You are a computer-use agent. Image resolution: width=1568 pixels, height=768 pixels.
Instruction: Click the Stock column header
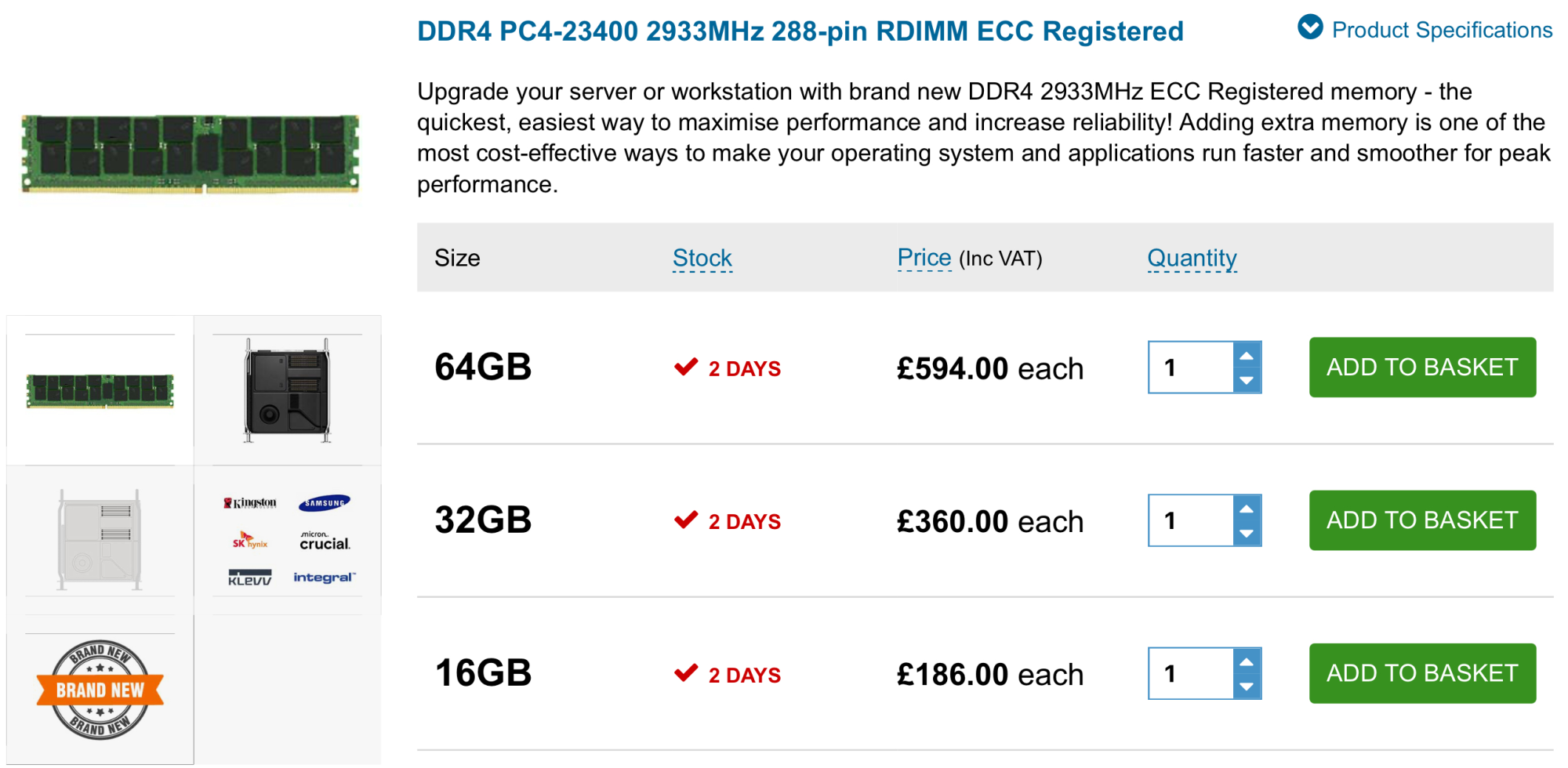click(702, 258)
